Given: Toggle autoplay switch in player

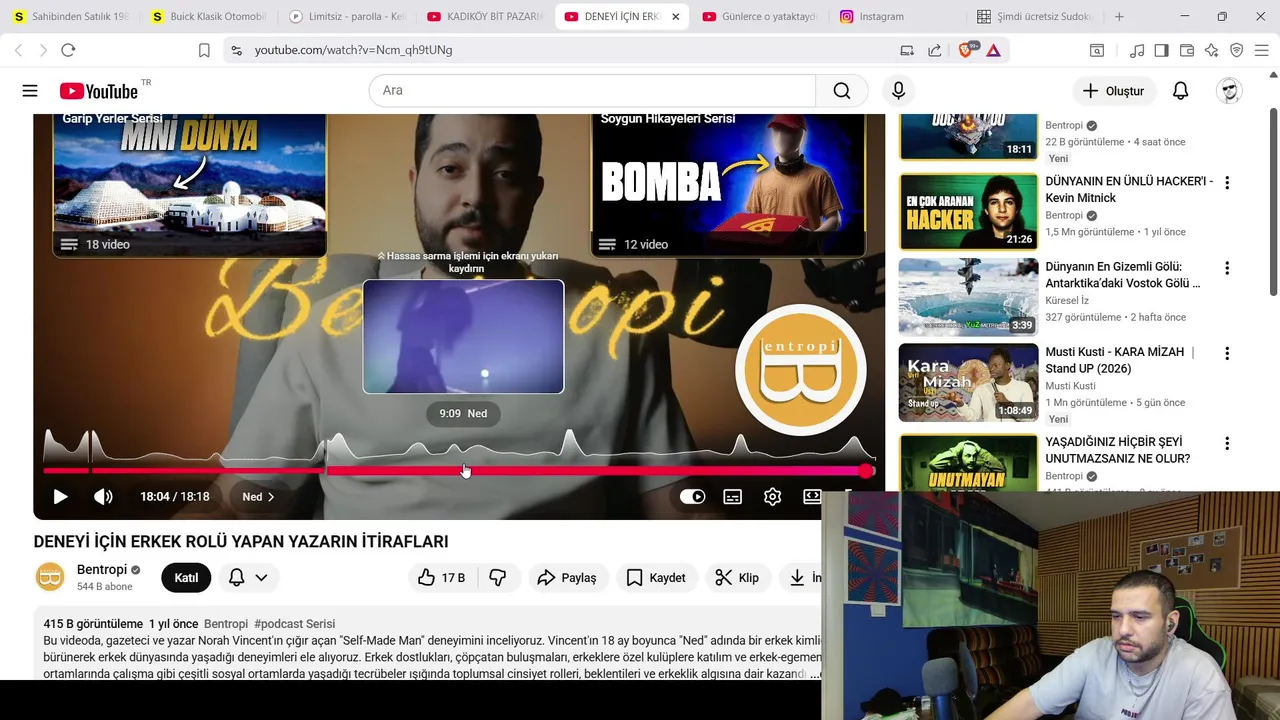Looking at the screenshot, I should pyautogui.click(x=692, y=497).
